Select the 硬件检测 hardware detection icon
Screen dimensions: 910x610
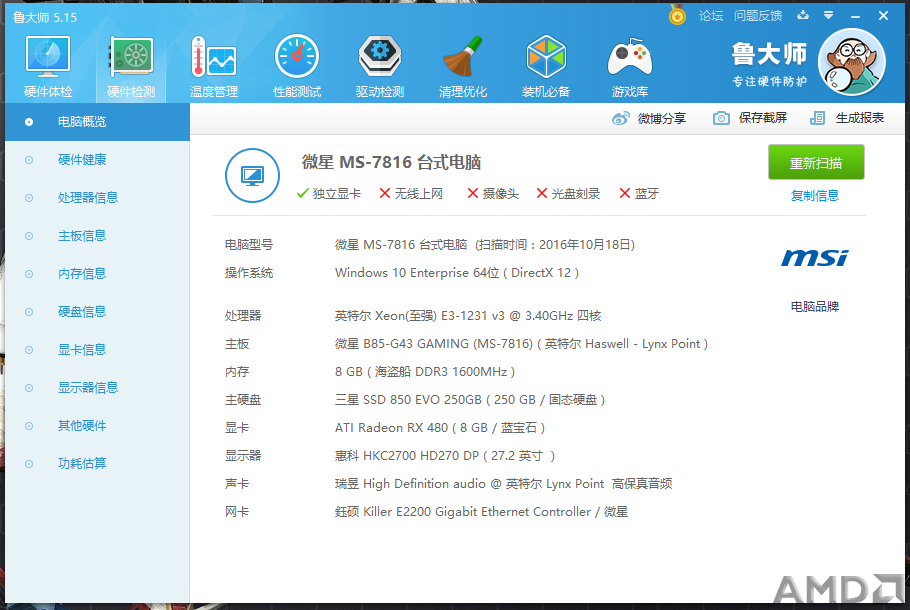click(131, 66)
